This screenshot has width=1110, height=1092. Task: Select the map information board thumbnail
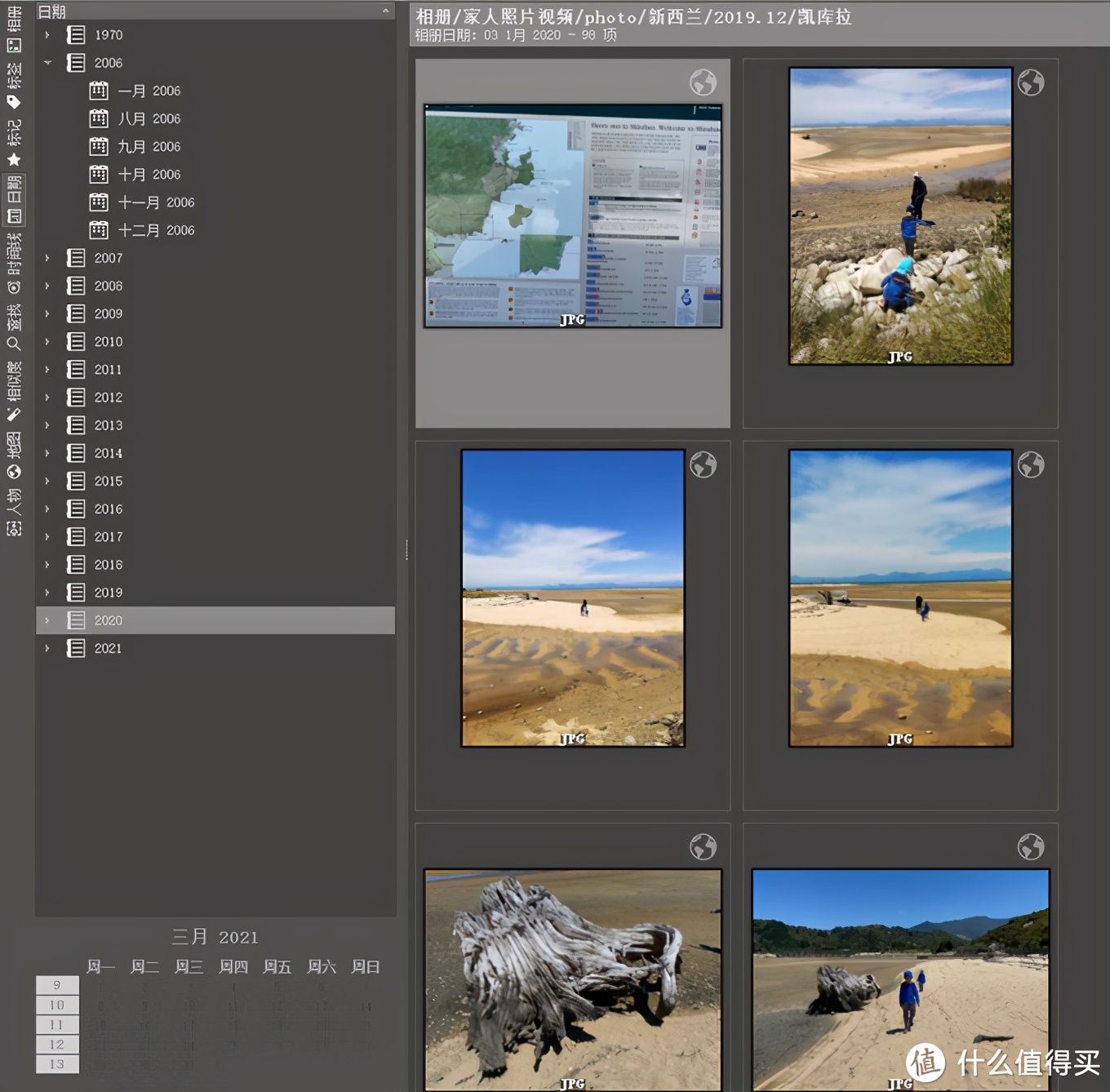tap(572, 215)
